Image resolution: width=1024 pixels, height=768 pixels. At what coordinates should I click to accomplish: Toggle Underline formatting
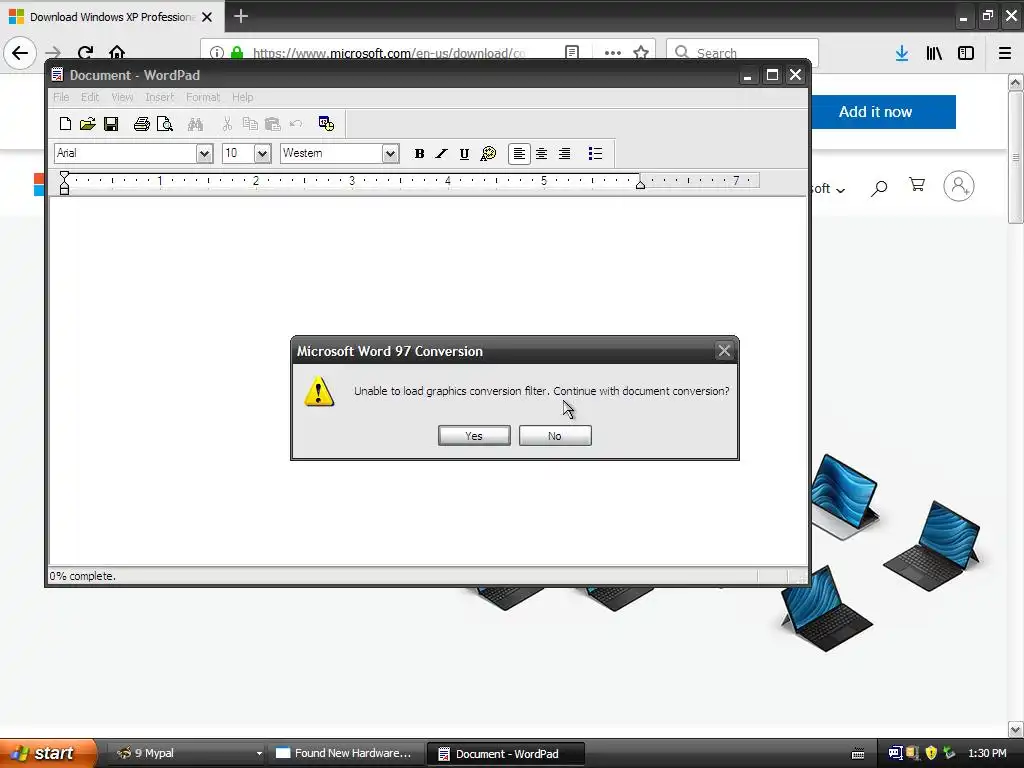pyautogui.click(x=464, y=153)
